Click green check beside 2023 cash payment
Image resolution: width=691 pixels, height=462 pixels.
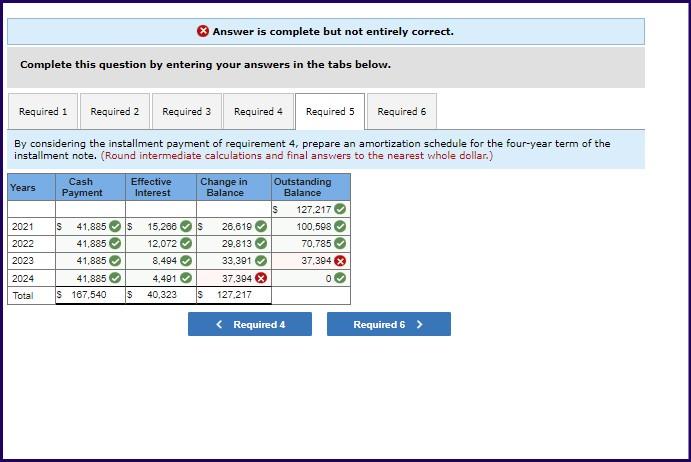pyautogui.click(x=115, y=261)
